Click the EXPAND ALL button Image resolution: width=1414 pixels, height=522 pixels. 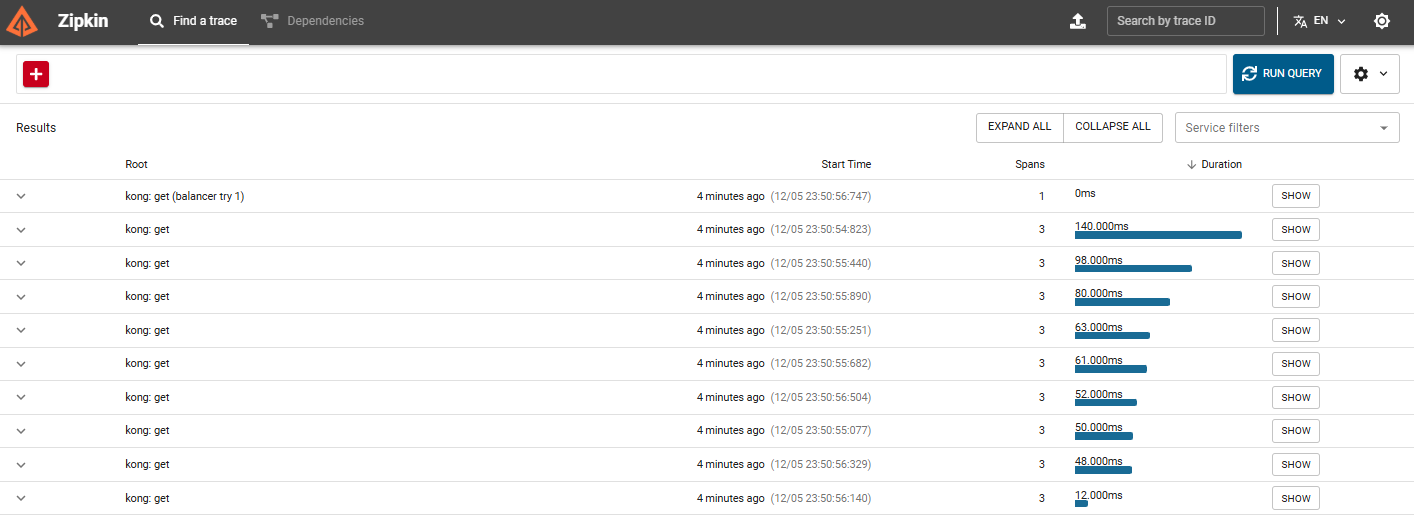pyautogui.click(x=1019, y=127)
